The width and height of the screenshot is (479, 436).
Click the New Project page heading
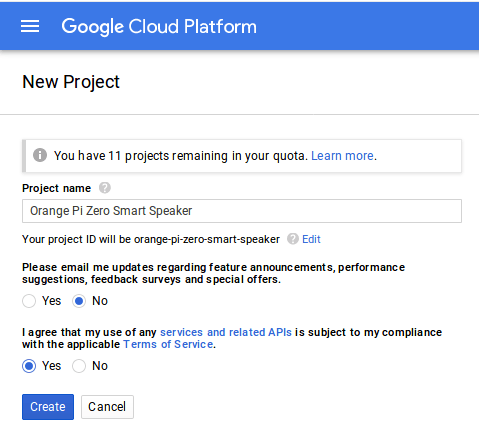click(x=71, y=82)
